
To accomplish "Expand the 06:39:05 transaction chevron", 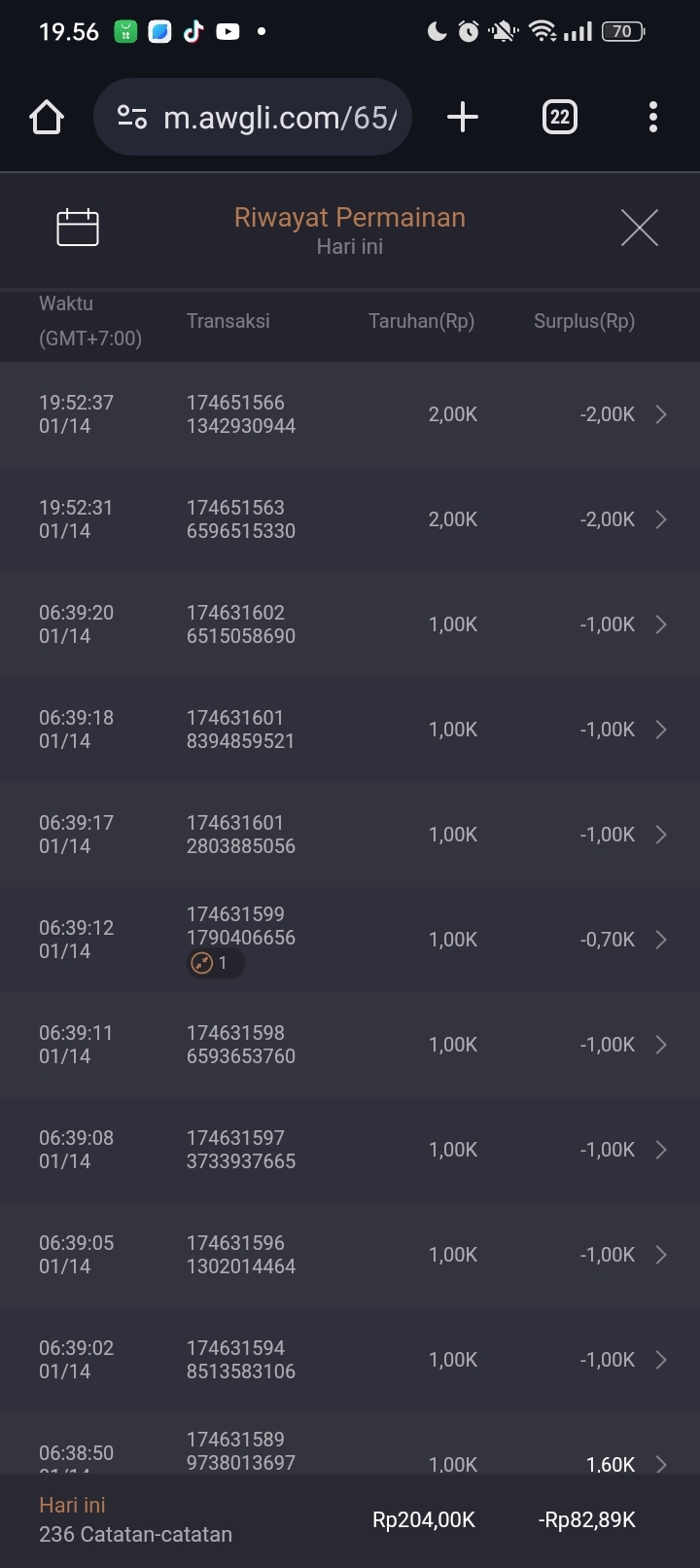I will coord(661,1255).
